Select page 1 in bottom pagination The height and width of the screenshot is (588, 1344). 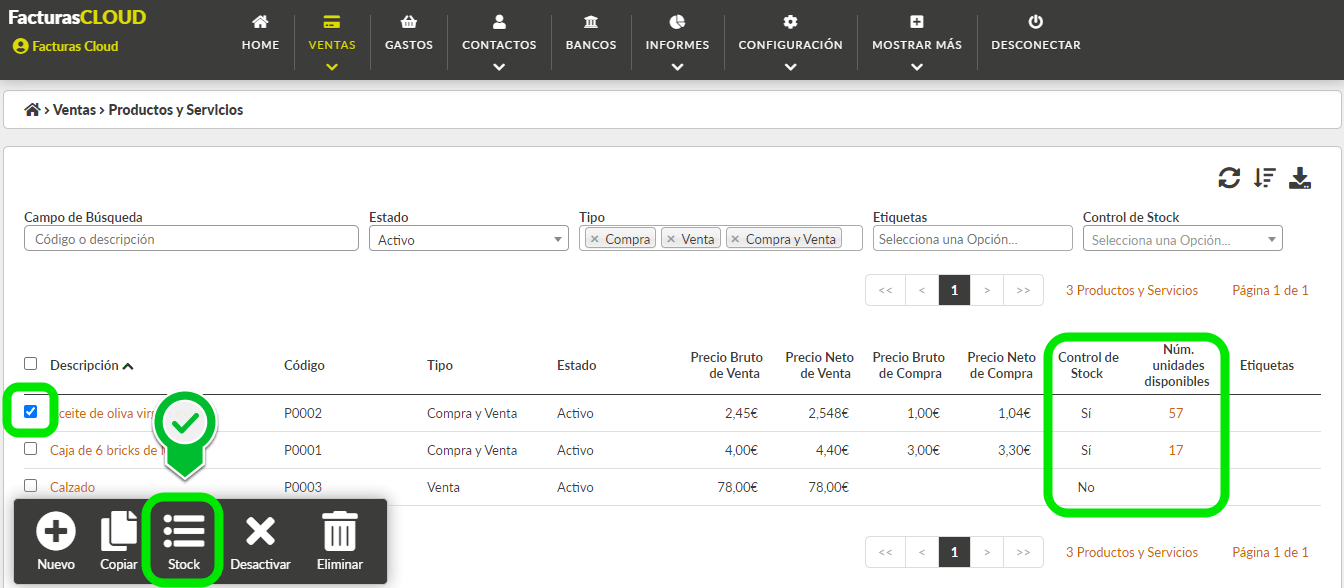954,552
